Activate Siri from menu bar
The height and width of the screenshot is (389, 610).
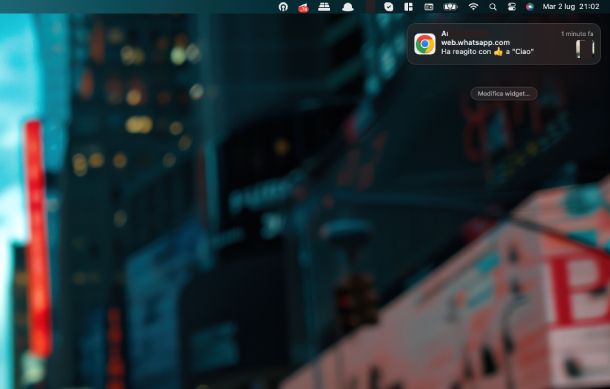(x=529, y=7)
